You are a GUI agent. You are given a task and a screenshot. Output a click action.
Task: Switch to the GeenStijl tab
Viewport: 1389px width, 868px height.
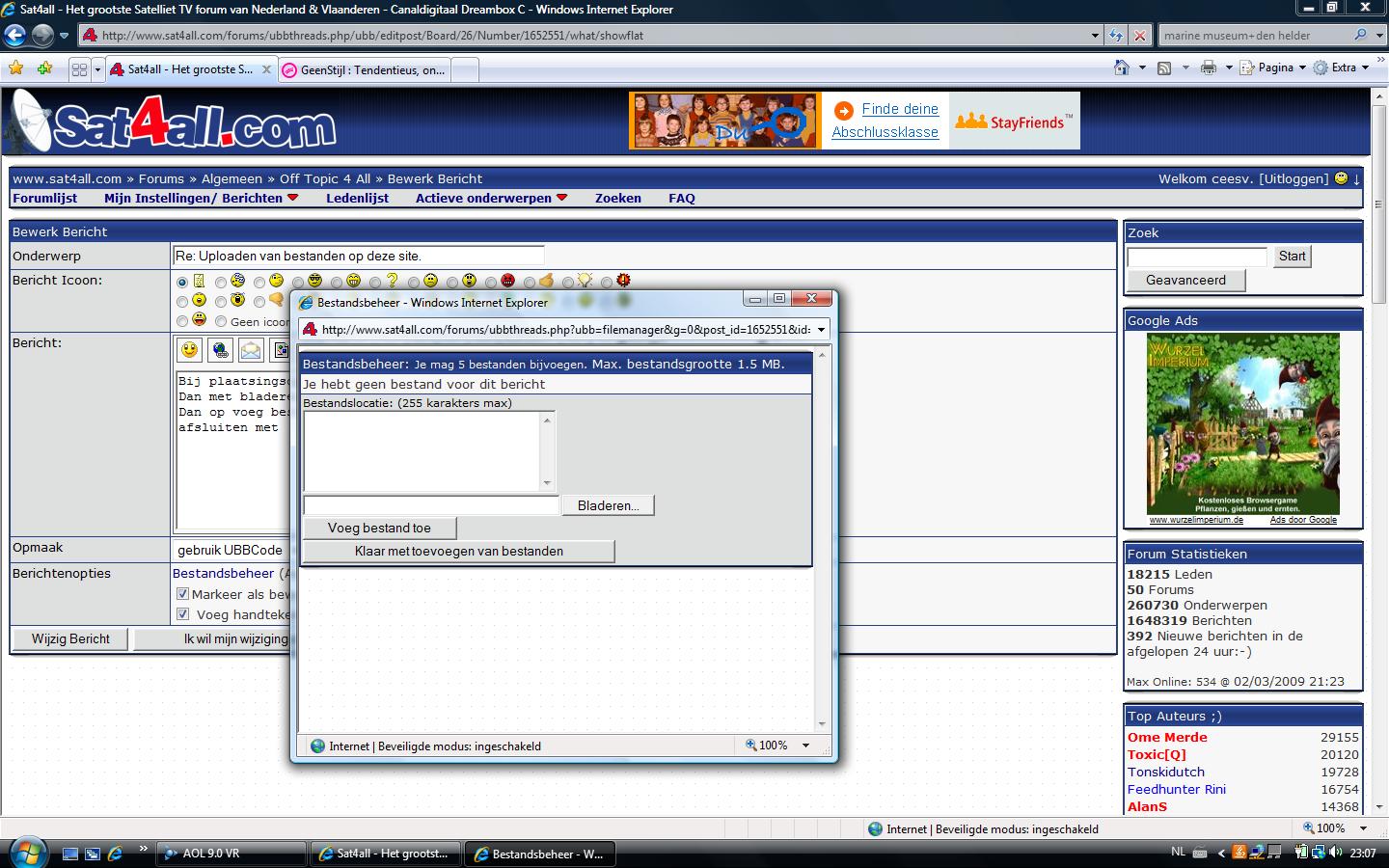[x=365, y=69]
